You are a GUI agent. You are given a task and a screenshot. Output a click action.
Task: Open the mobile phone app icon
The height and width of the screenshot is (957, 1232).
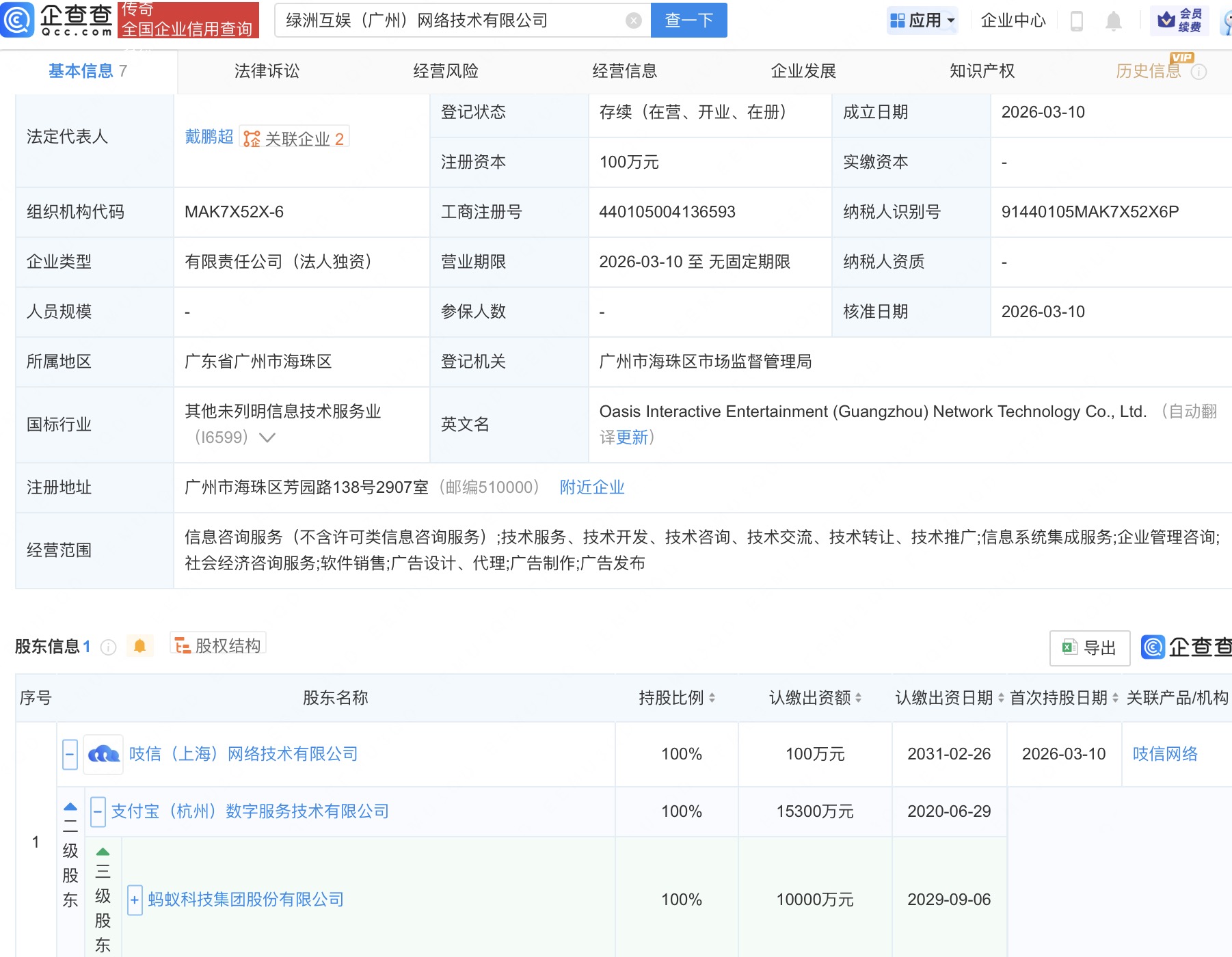1076,21
